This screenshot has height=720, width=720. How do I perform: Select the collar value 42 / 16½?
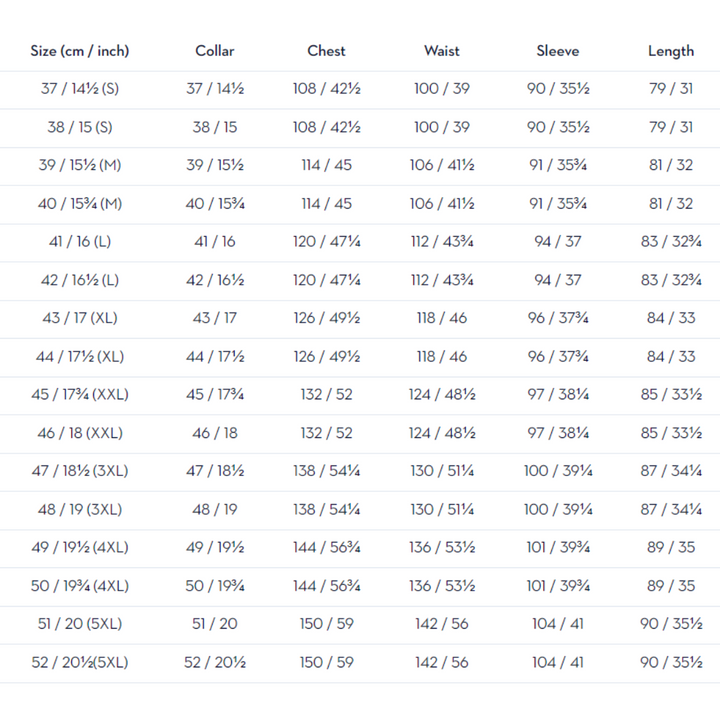pyautogui.click(x=215, y=280)
